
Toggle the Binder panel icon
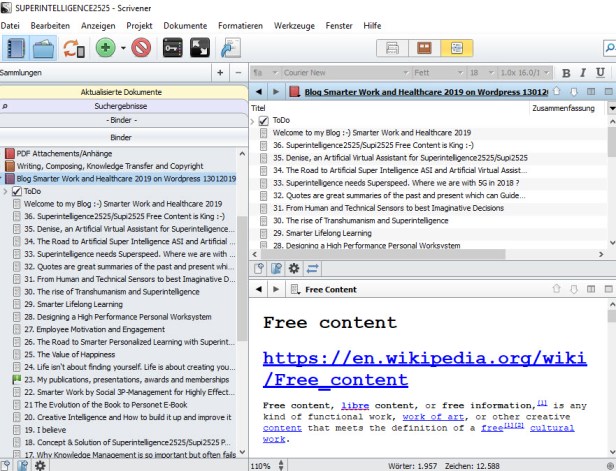(16, 47)
